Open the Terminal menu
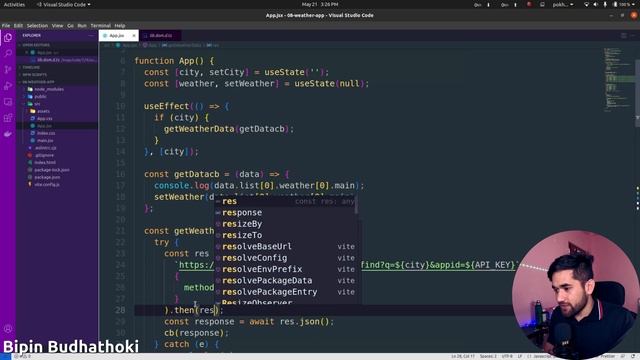Image resolution: width=640 pixels, height=360 pixels. pyautogui.click(x=100, y=25)
